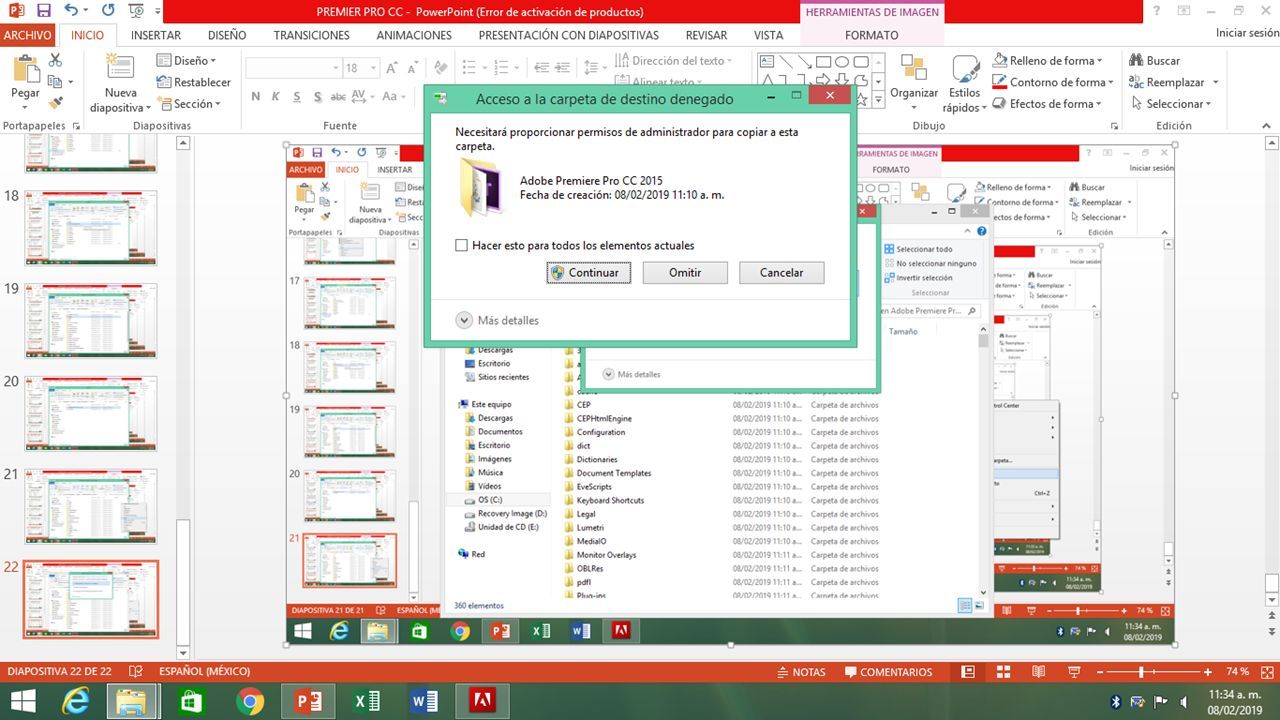Select slide 21 thumbnail

[x=91, y=506]
